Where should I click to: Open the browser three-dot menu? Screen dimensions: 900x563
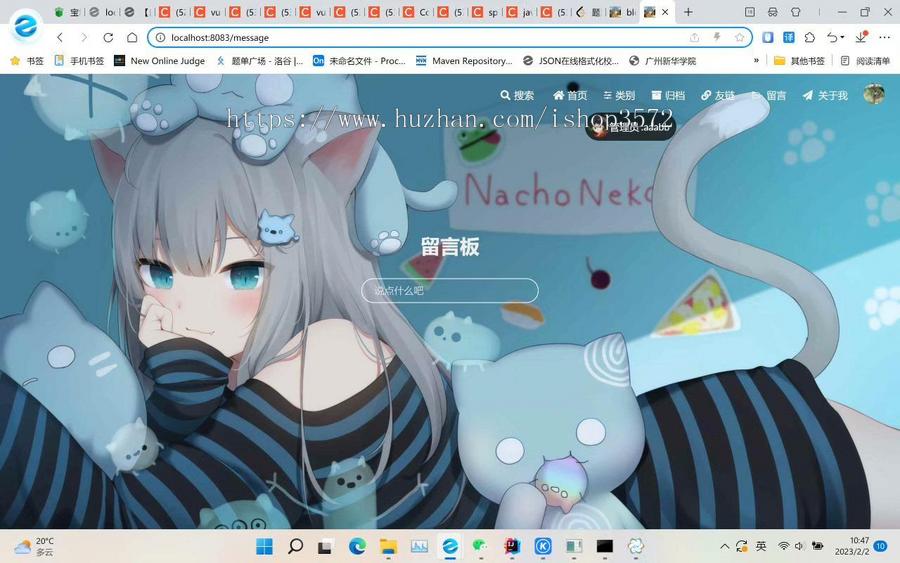coord(884,37)
